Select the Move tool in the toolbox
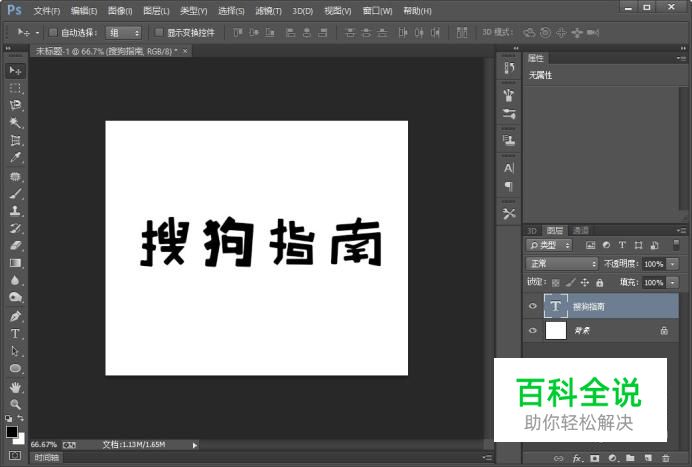Viewport: 692px width, 467px height. (x=15, y=71)
